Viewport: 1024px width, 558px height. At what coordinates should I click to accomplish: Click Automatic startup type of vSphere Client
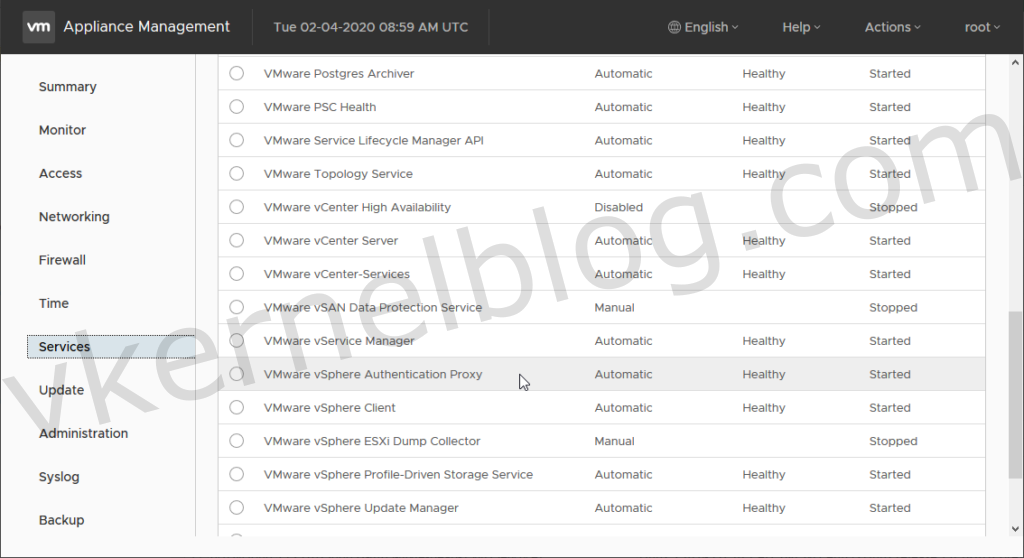(x=623, y=407)
